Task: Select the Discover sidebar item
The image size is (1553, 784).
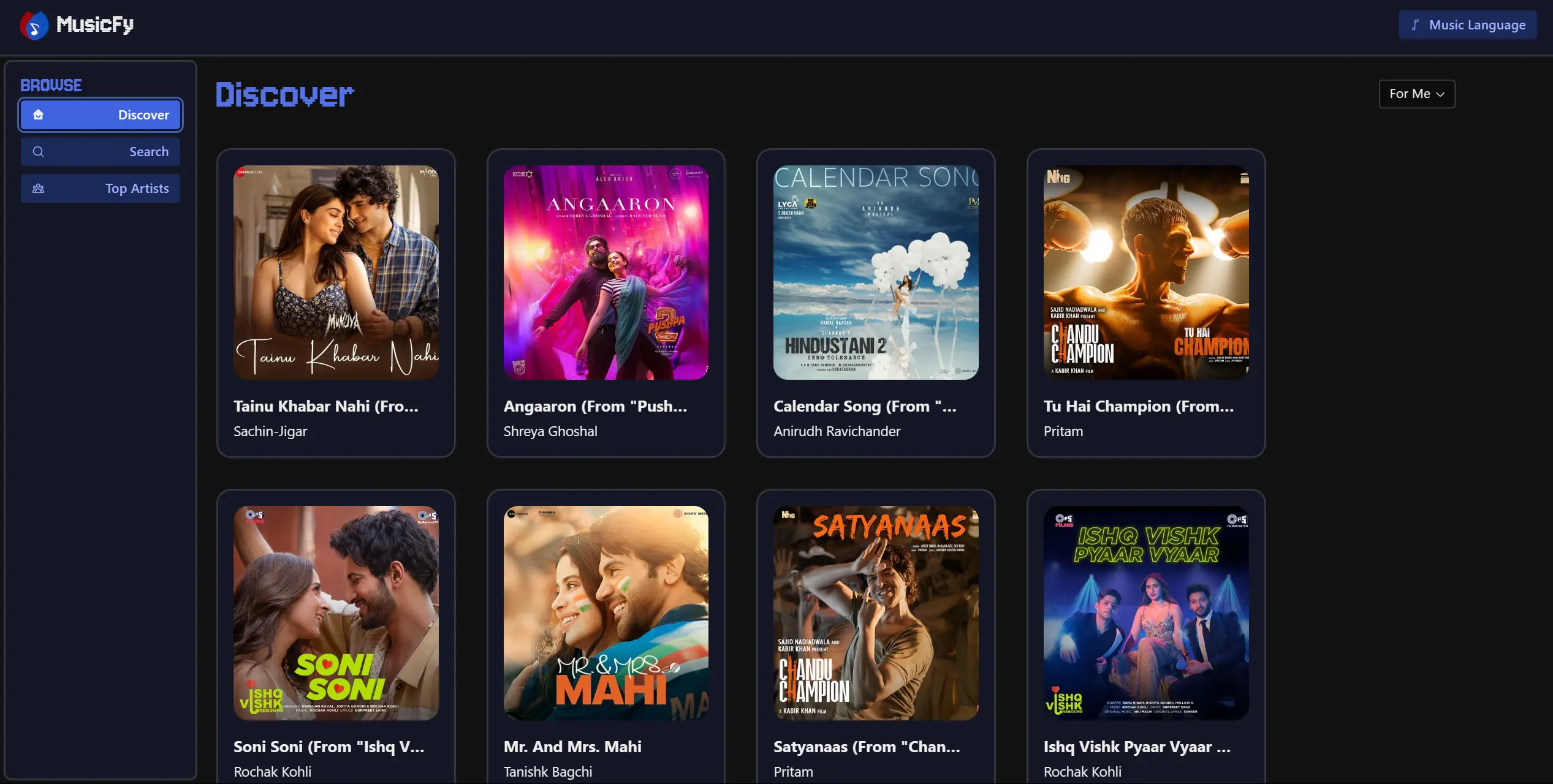Action: pyautogui.click(x=101, y=115)
